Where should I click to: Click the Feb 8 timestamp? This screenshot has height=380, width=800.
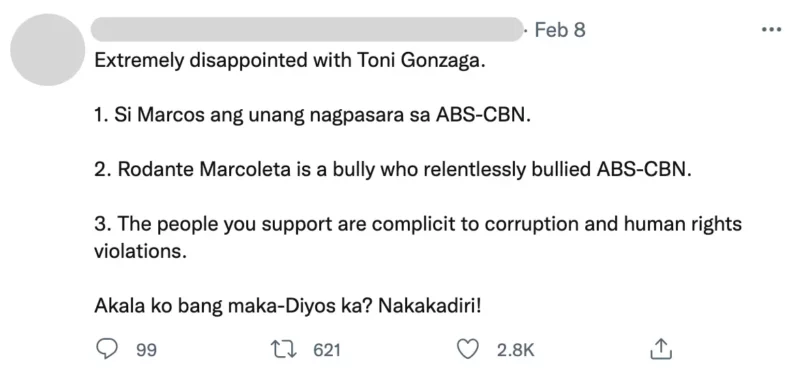[560, 30]
